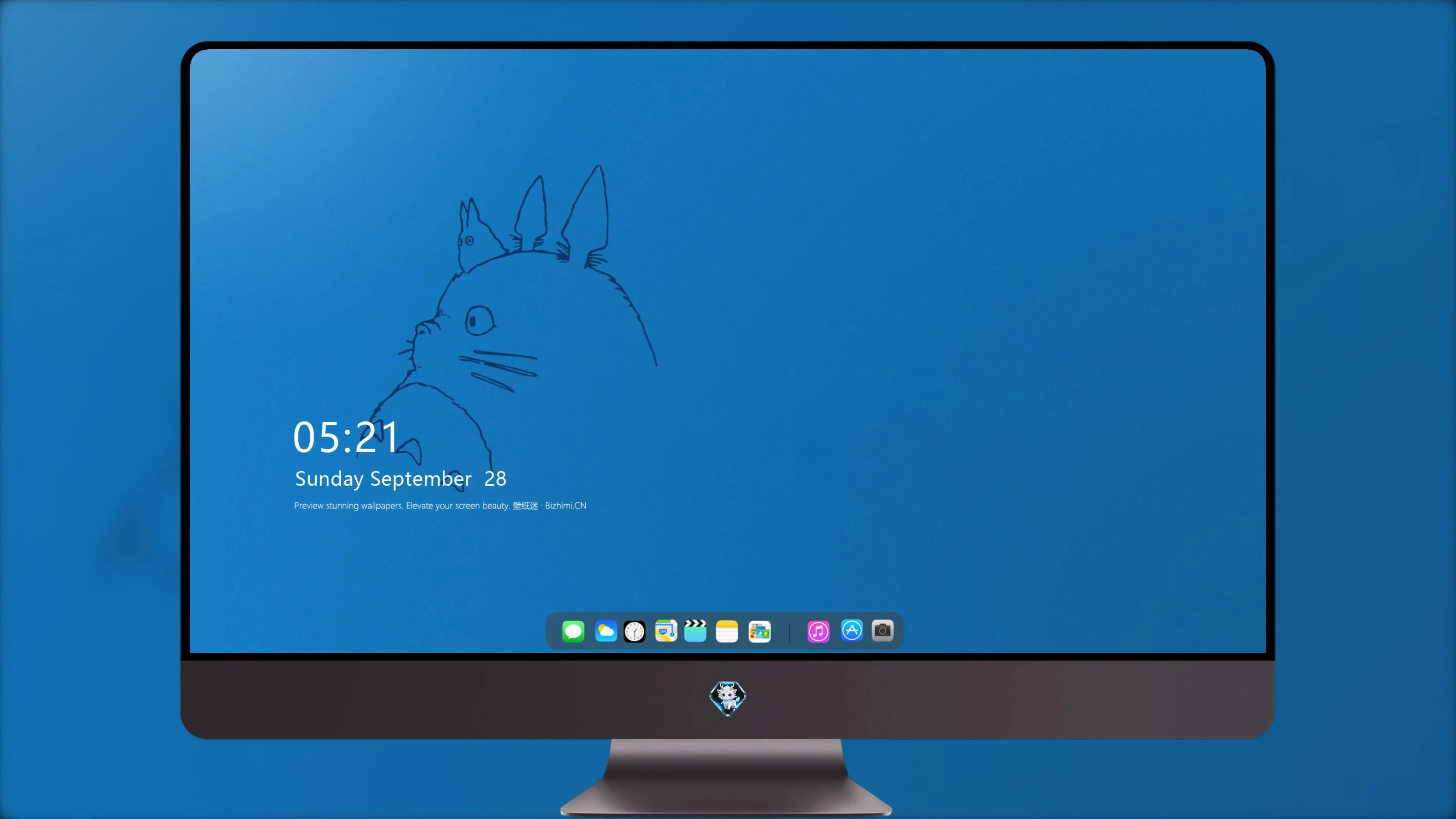The height and width of the screenshot is (819, 1456).
Task: Launch the pink iTunes music app
Action: (x=819, y=631)
